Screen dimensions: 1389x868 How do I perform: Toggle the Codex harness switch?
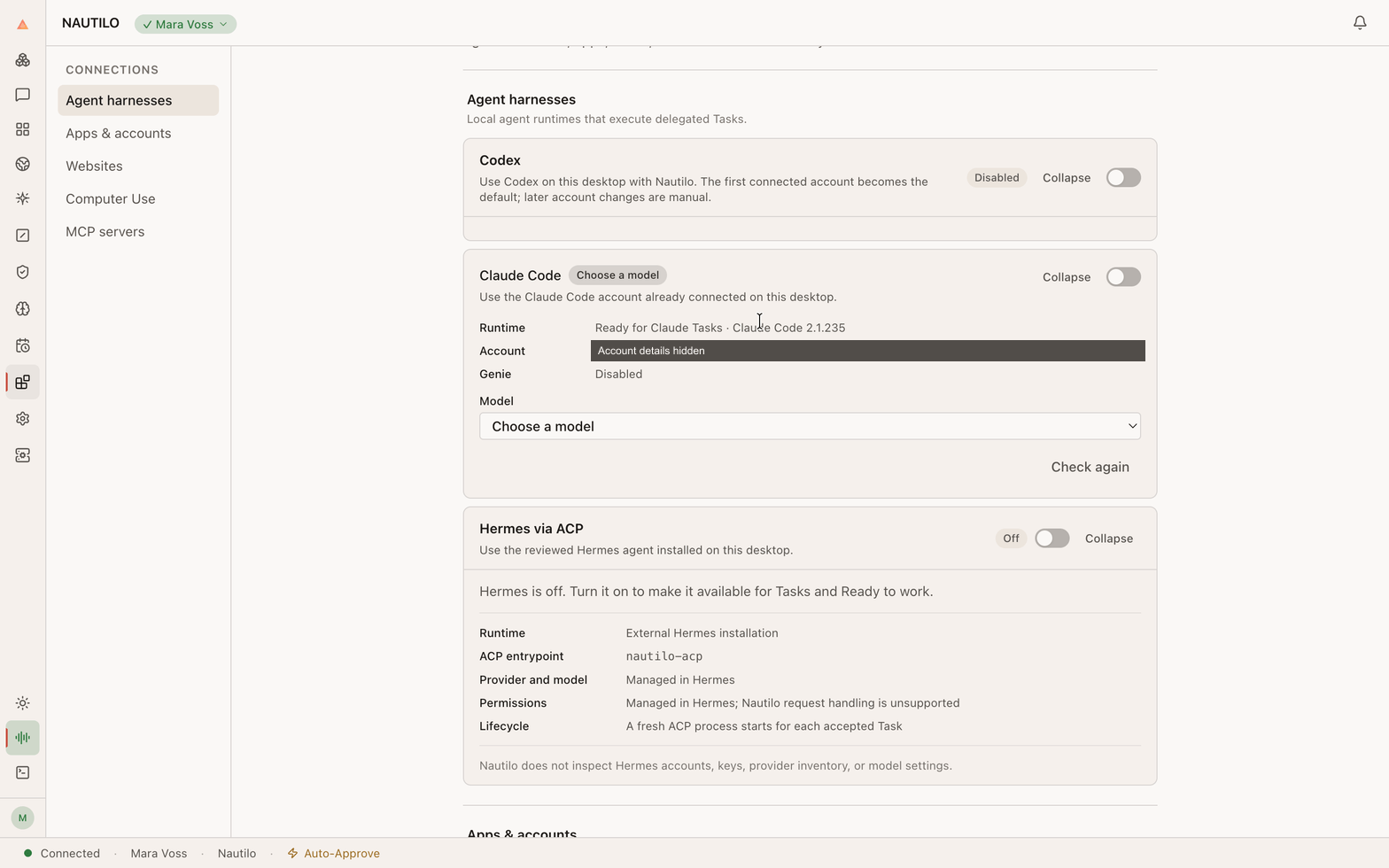click(x=1123, y=178)
